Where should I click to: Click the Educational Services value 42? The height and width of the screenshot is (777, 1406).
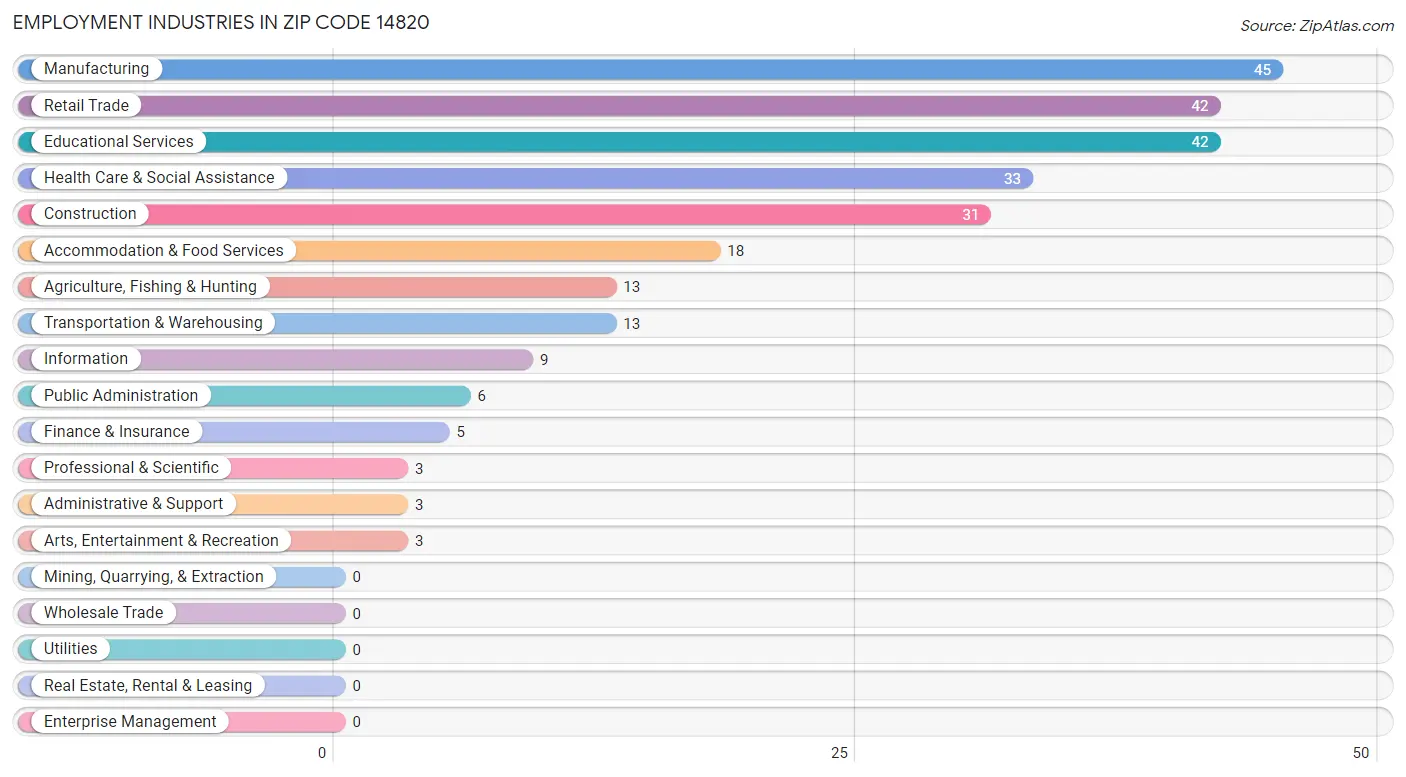tap(1200, 142)
